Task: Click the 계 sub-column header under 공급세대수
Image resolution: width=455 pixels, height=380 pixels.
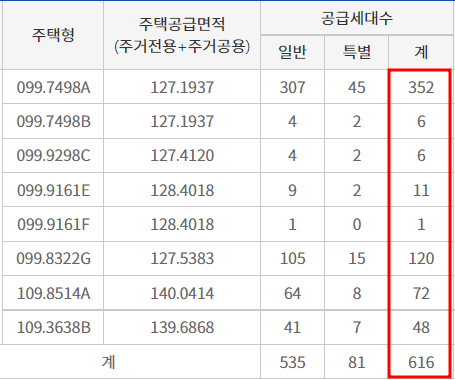Action: point(421,52)
